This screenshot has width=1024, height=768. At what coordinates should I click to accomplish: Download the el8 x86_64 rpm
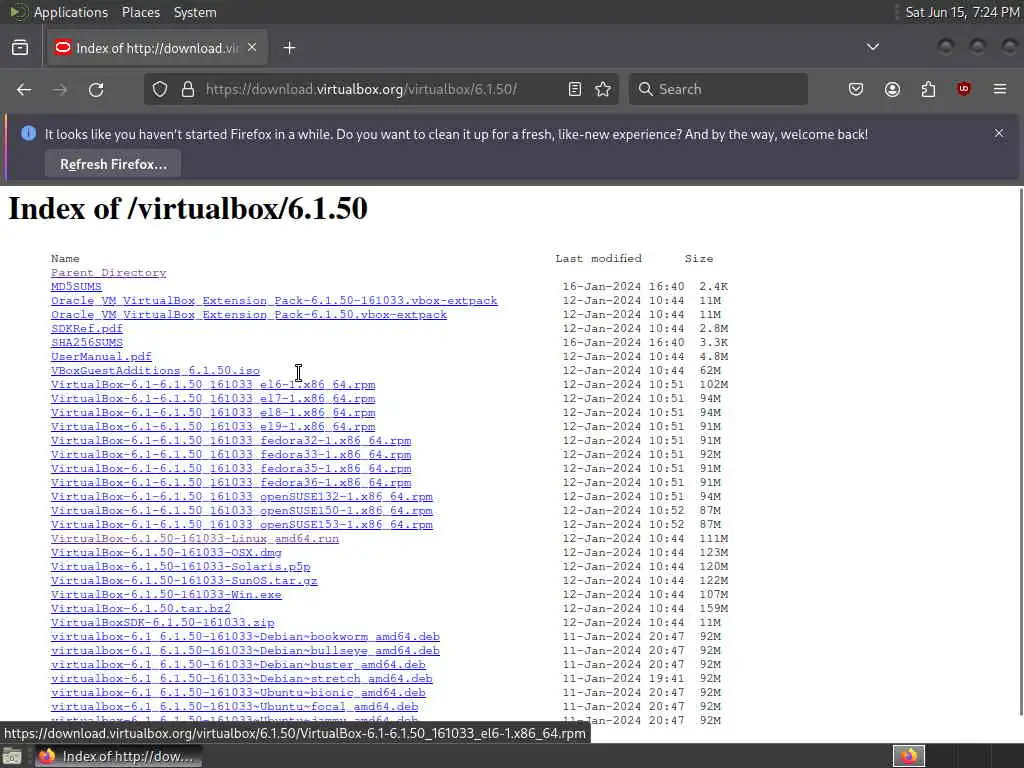point(213,412)
